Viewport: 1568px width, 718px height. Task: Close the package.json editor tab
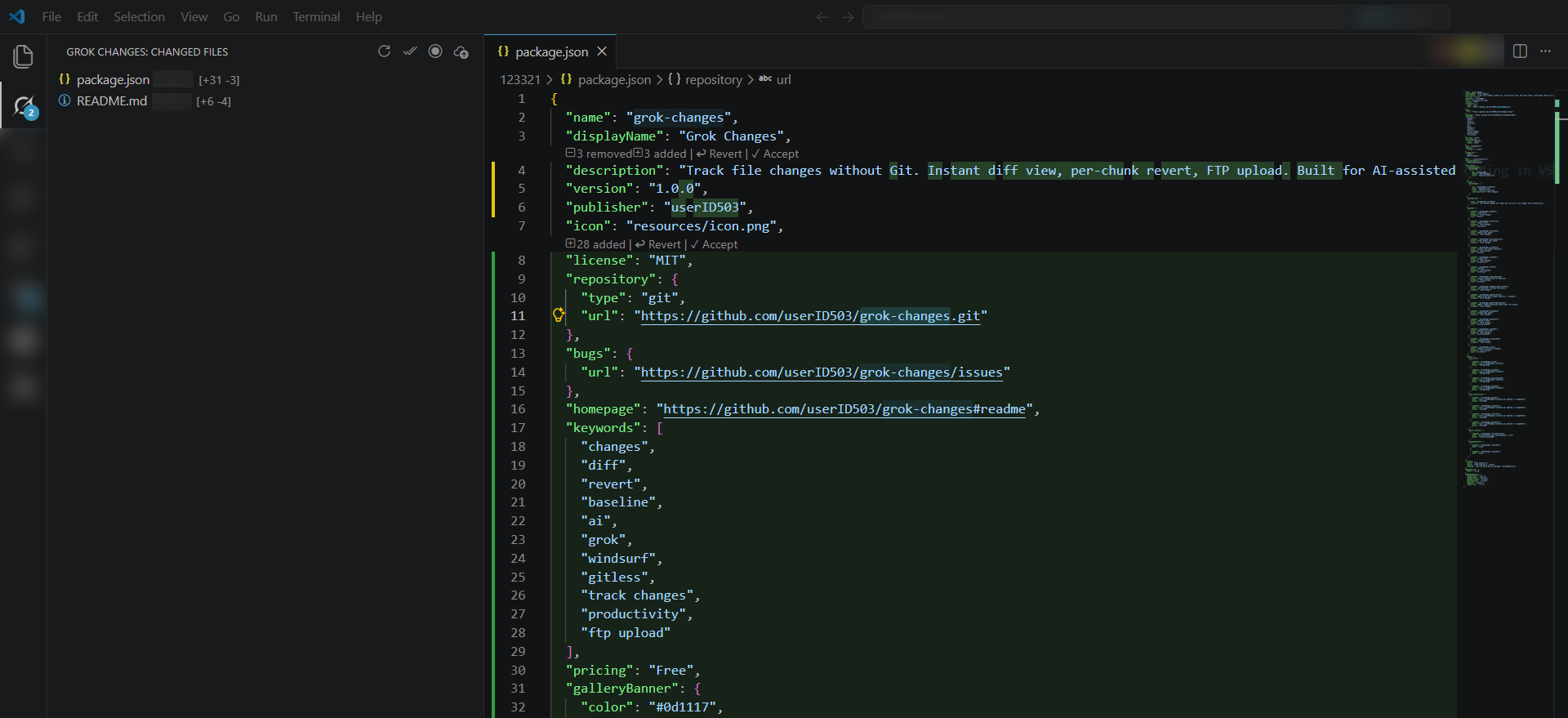click(602, 51)
